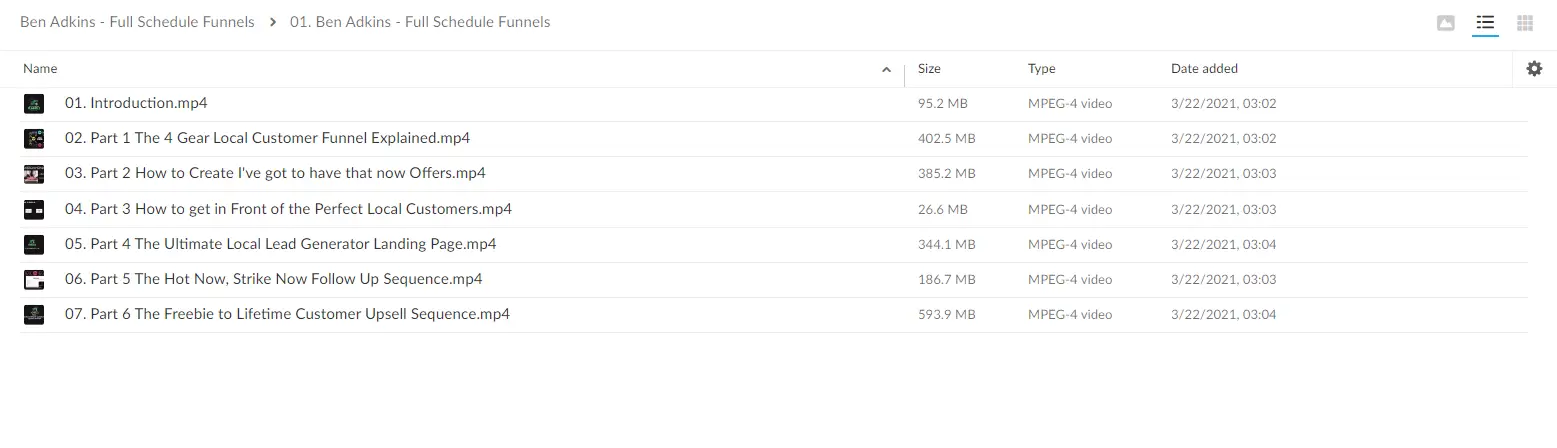Image resolution: width=1557 pixels, height=448 pixels.
Task: Sort files by Date added column
Action: (1204, 69)
